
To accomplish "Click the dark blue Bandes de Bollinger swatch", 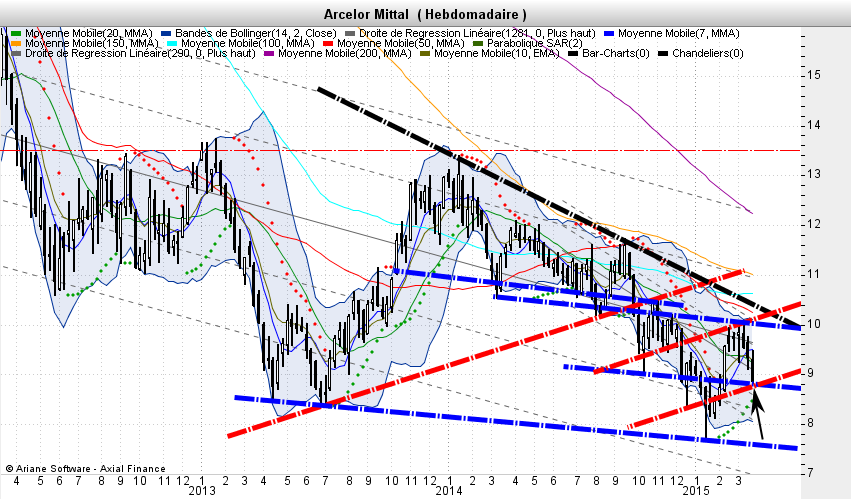I will pos(166,34).
